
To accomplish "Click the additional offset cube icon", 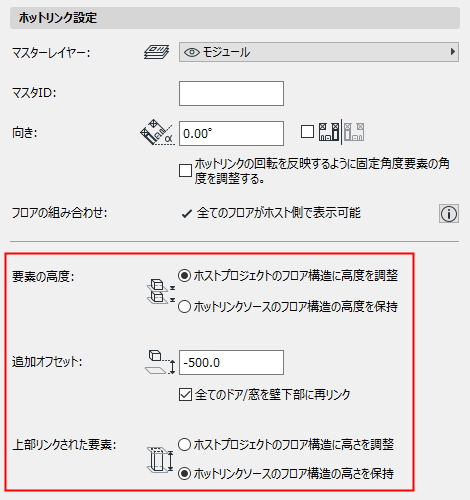I will point(160,362).
